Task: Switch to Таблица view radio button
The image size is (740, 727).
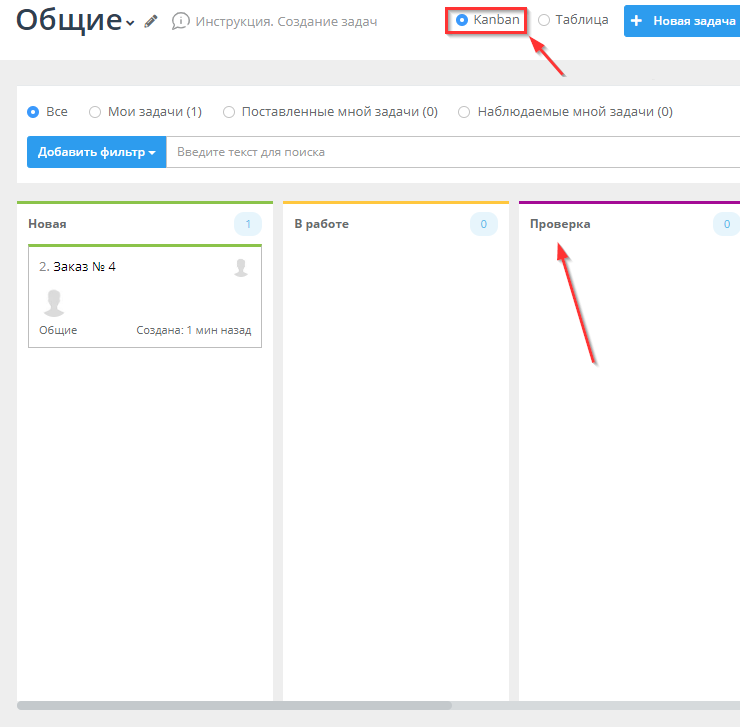Action: coord(544,20)
